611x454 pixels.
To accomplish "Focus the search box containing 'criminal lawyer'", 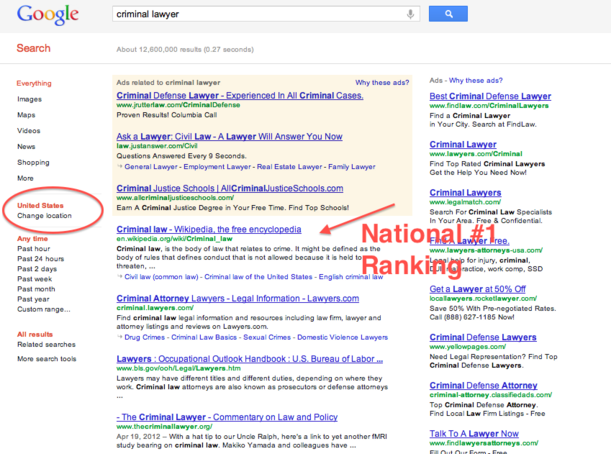I will [260, 15].
